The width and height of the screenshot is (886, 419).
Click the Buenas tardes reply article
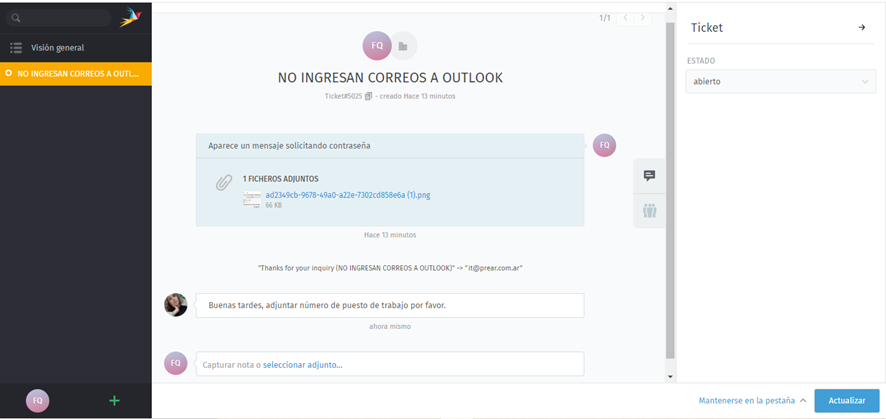390,305
